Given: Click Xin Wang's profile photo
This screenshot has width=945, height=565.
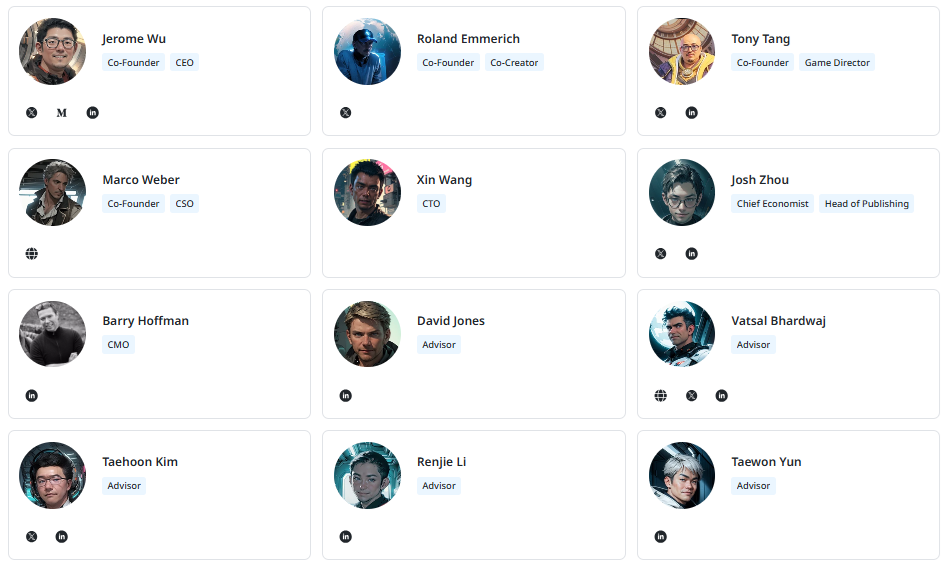Looking at the screenshot, I should pos(367,192).
